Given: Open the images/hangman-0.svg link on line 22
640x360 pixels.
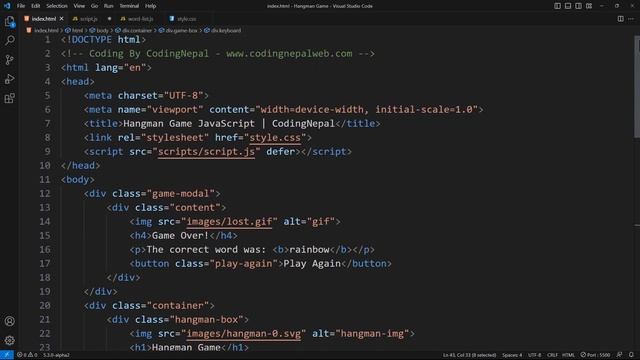Looking at the screenshot, I should (x=244, y=333).
